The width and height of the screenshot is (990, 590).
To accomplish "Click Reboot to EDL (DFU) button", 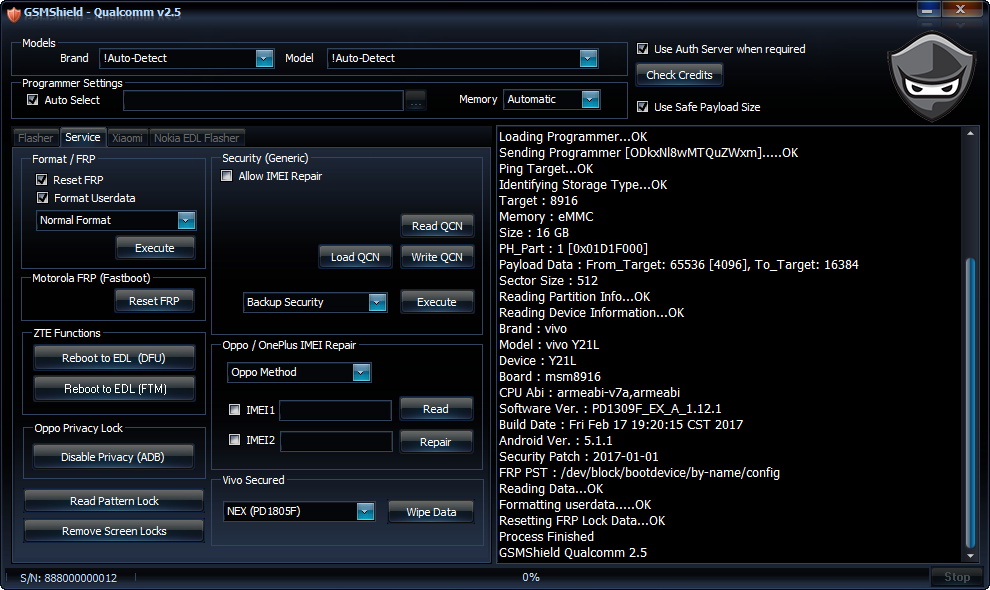I will 114,358.
